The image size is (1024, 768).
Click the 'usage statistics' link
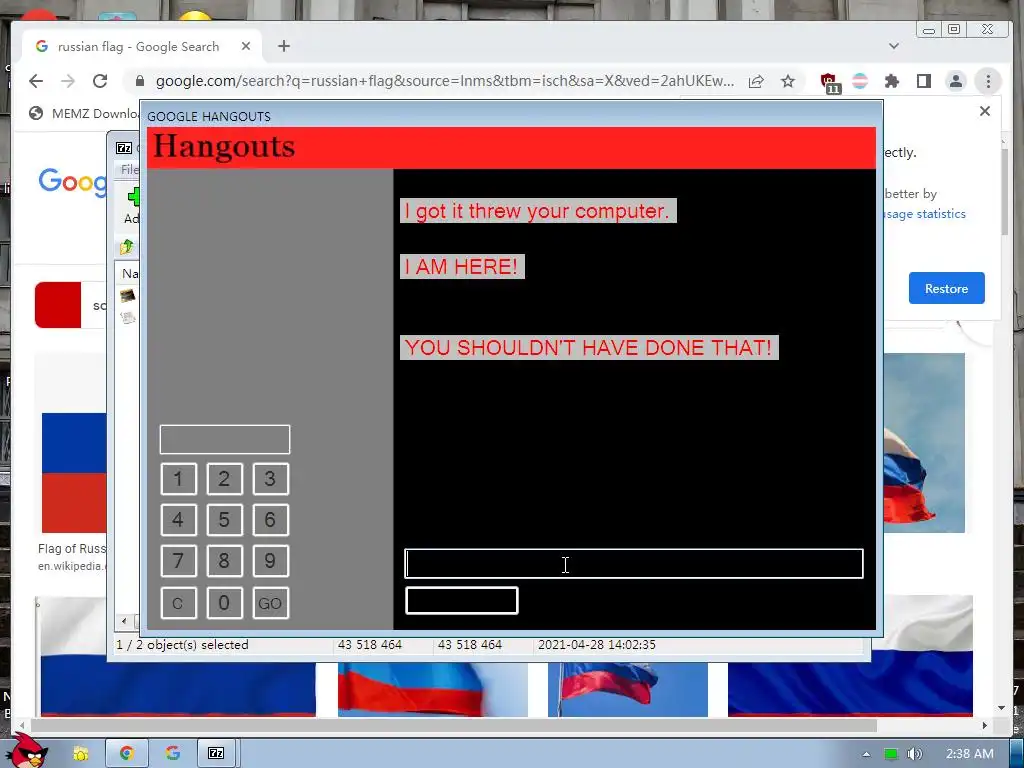click(x=925, y=214)
